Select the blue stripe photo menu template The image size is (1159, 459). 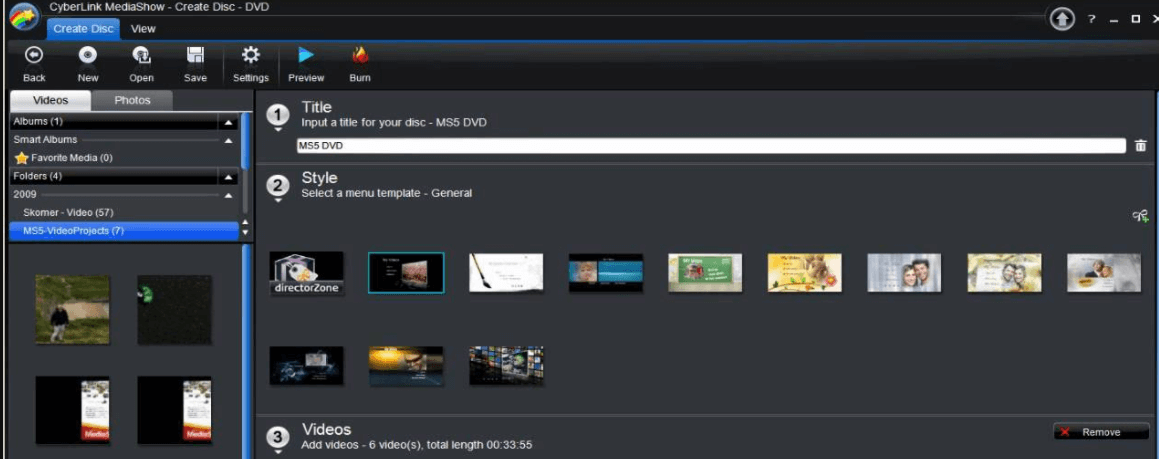click(x=605, y=273)
